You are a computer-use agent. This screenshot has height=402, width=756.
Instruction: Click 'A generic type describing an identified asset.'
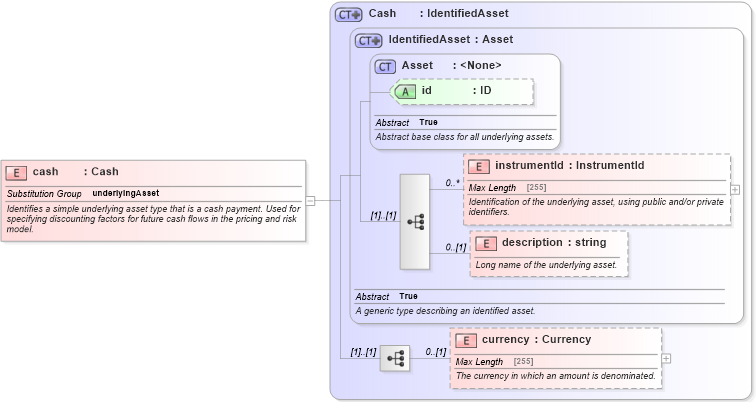pos(446,311)
